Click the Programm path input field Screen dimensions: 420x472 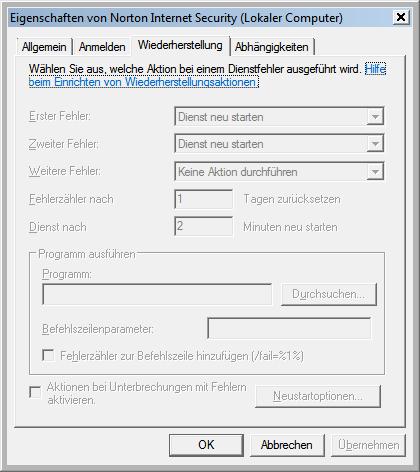157,294
